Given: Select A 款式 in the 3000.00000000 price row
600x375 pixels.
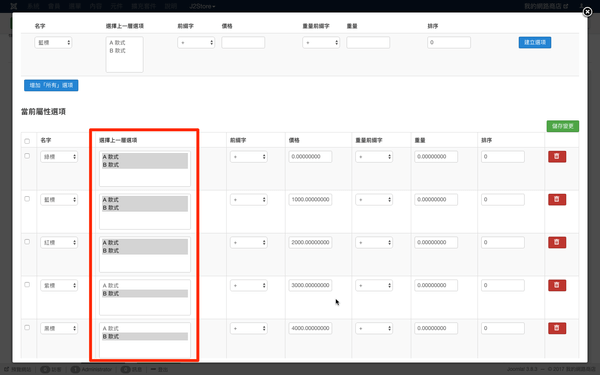Looking at the screenshot, I should [145, 285].
